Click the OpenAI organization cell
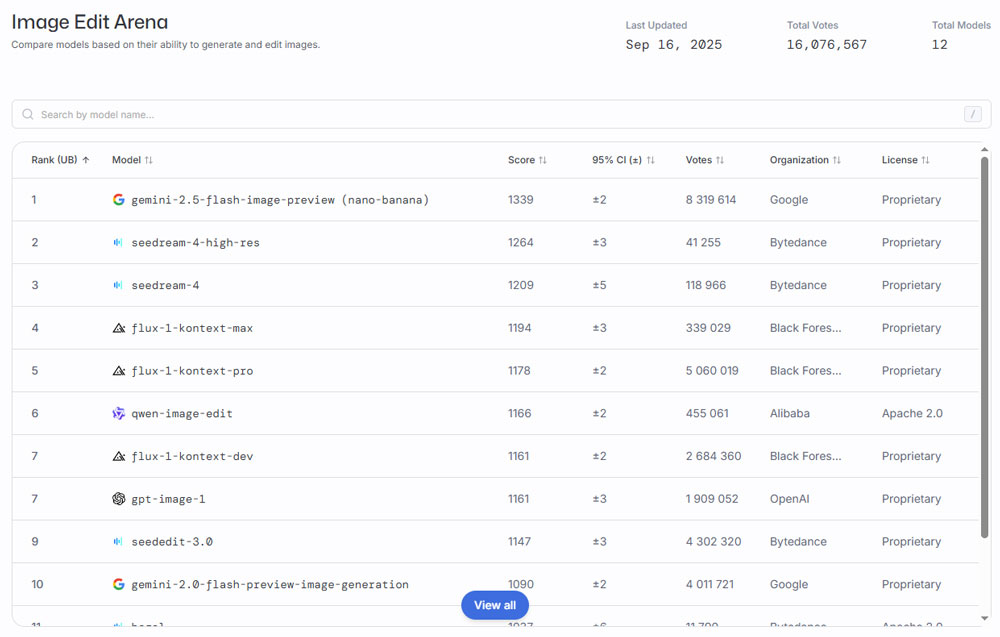Image resolution: width=1000 pixels, height=637 pixels. point(790,499)
